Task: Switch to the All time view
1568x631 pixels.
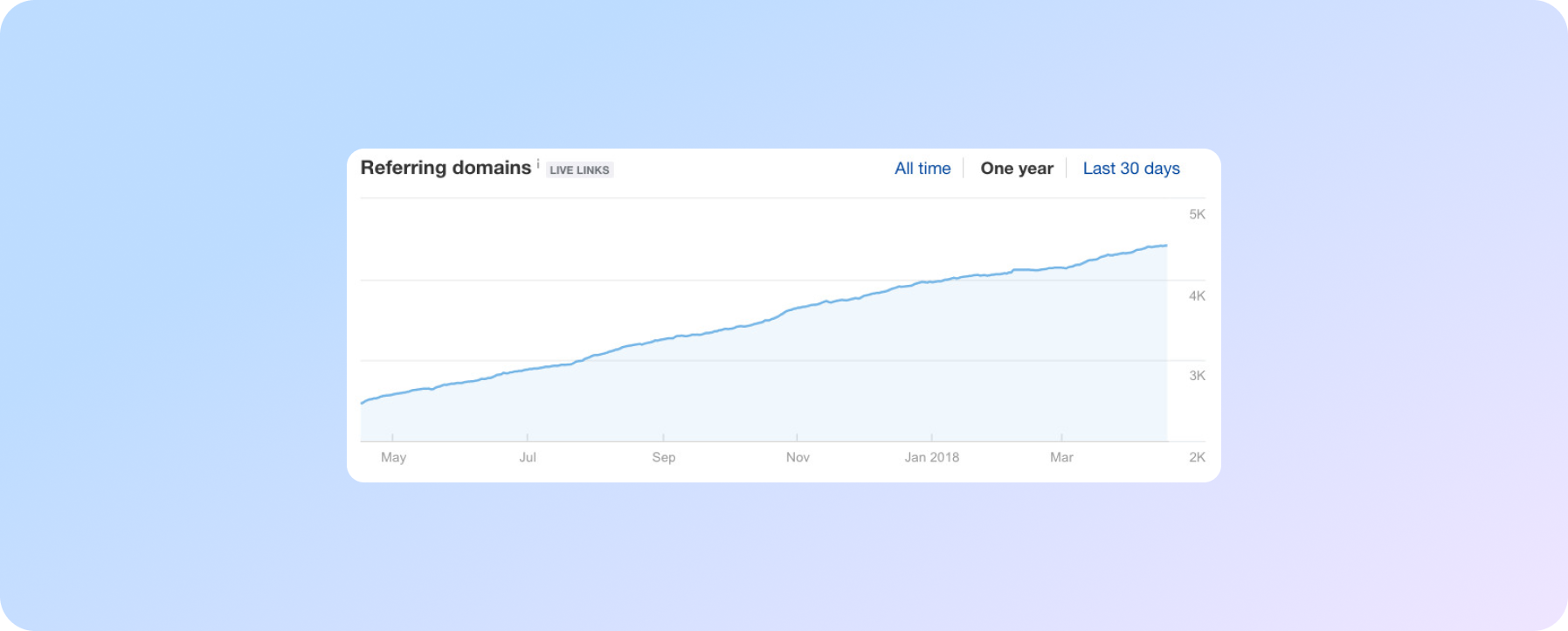Action: pyautogui.click(x=922, y=169)
